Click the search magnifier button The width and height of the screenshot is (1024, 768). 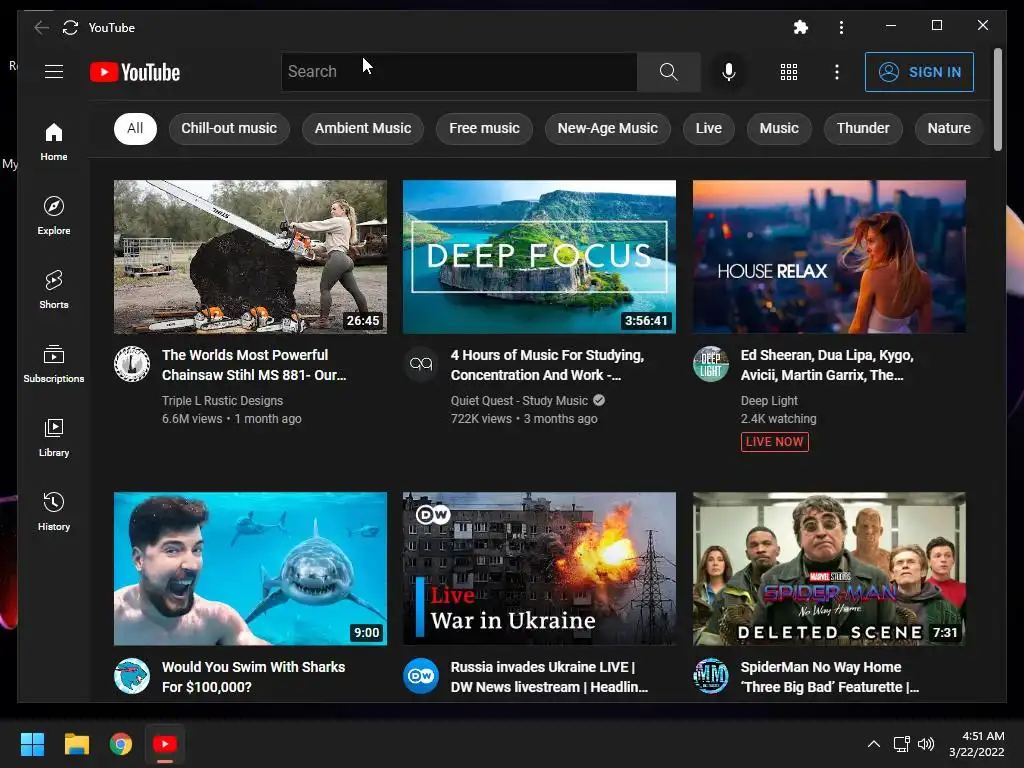pyautogui.click(x=669, y=72)
